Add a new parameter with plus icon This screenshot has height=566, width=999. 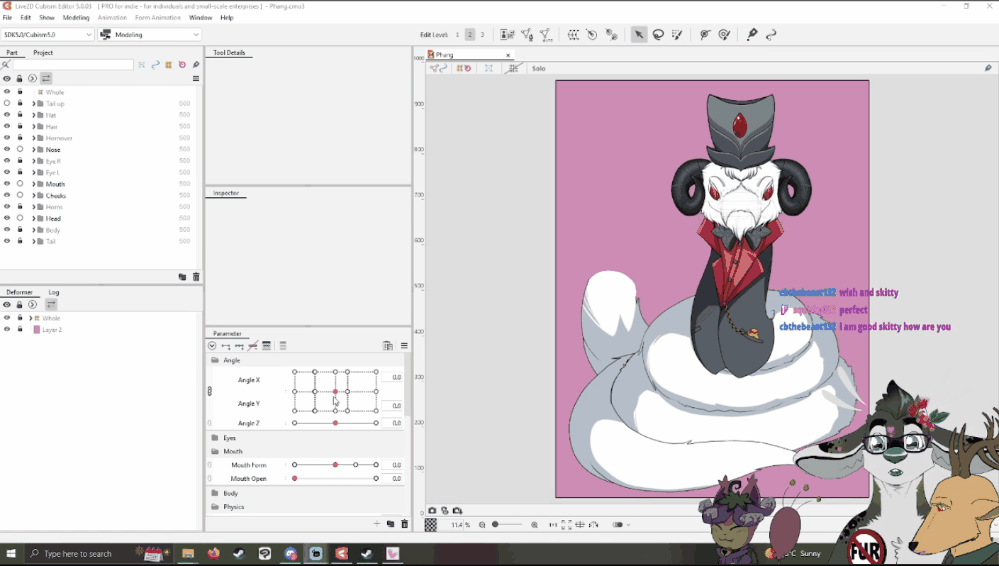pyautogui.click(x=377, y=524)
